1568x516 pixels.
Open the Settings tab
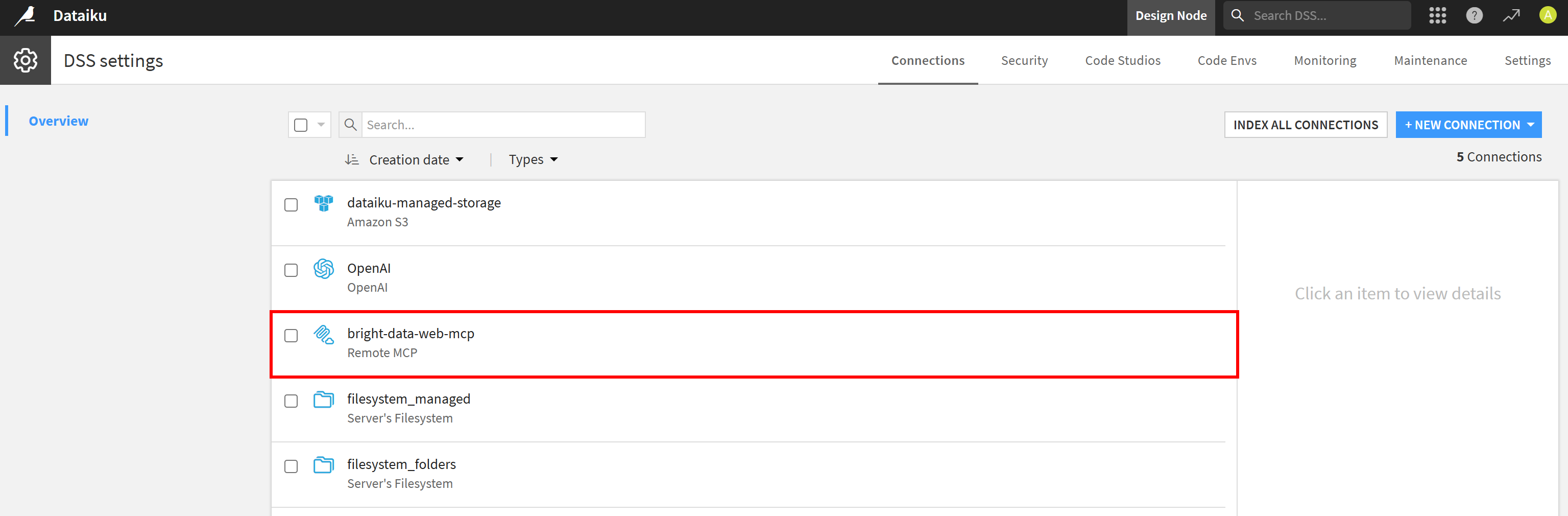pyautogui.click(x=1527, y=60)
